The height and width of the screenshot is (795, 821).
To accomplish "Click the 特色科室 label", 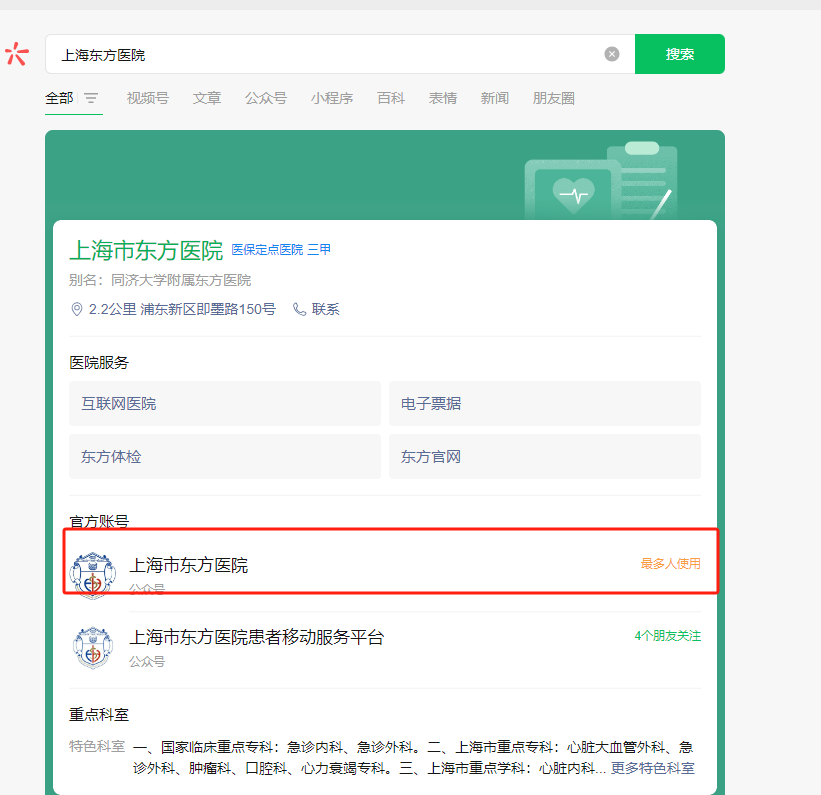I will pyautogui.click(x=97, y=746).
